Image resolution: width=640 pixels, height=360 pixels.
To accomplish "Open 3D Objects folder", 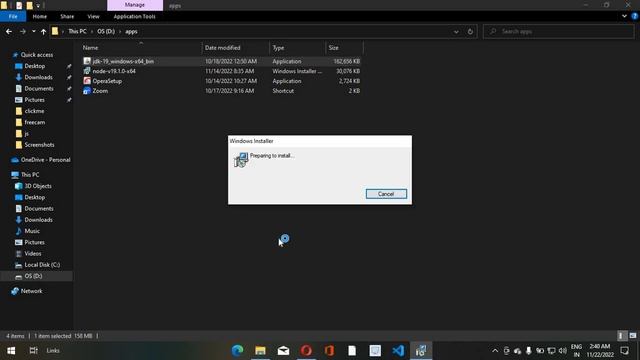I will 38,186.
